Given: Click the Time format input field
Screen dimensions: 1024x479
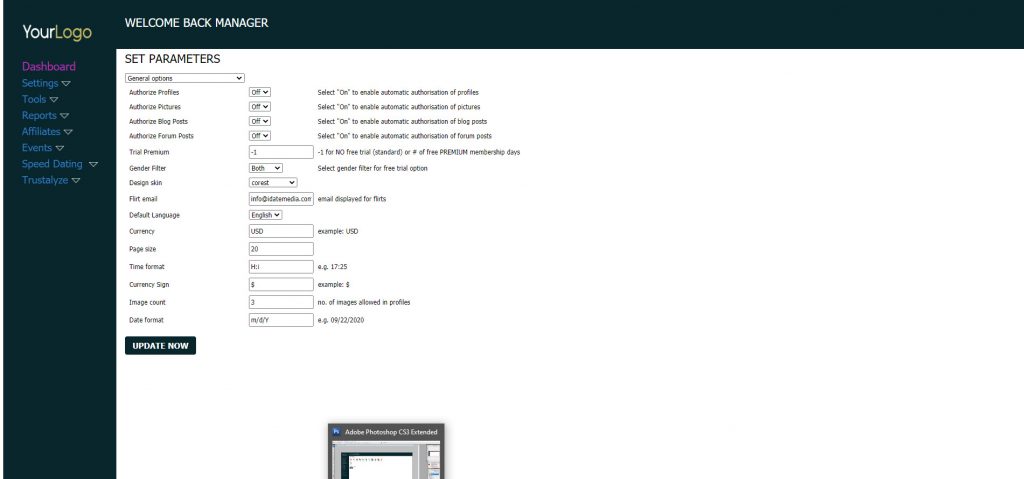Looking at the screenshot, I should click(281, 267).
